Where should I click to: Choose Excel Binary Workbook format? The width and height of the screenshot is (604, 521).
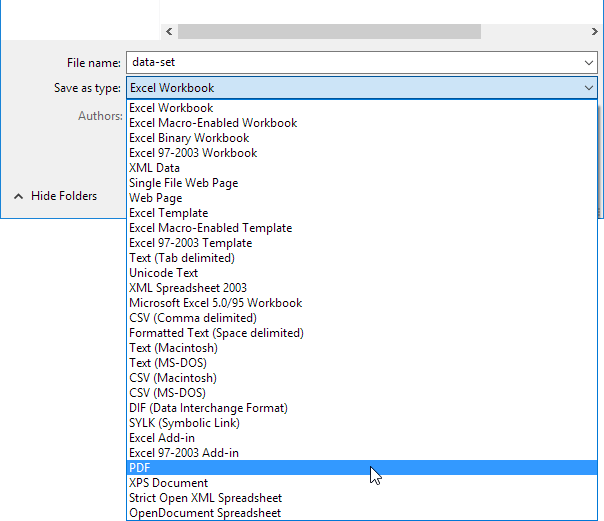click(189, 138)
